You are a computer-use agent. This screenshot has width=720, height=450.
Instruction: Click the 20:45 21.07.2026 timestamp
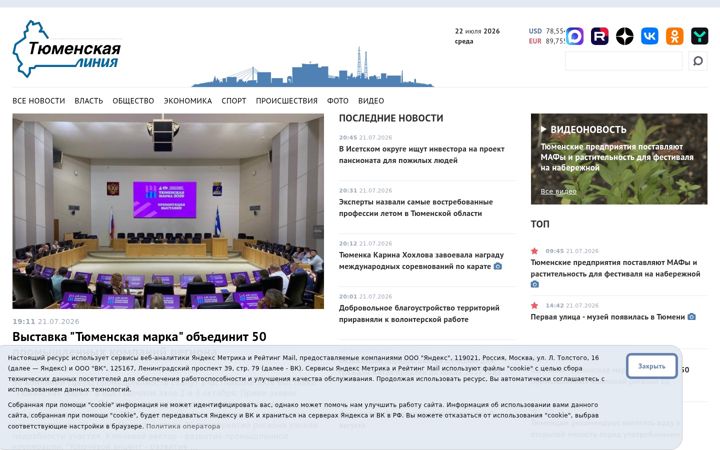point(366,137)
